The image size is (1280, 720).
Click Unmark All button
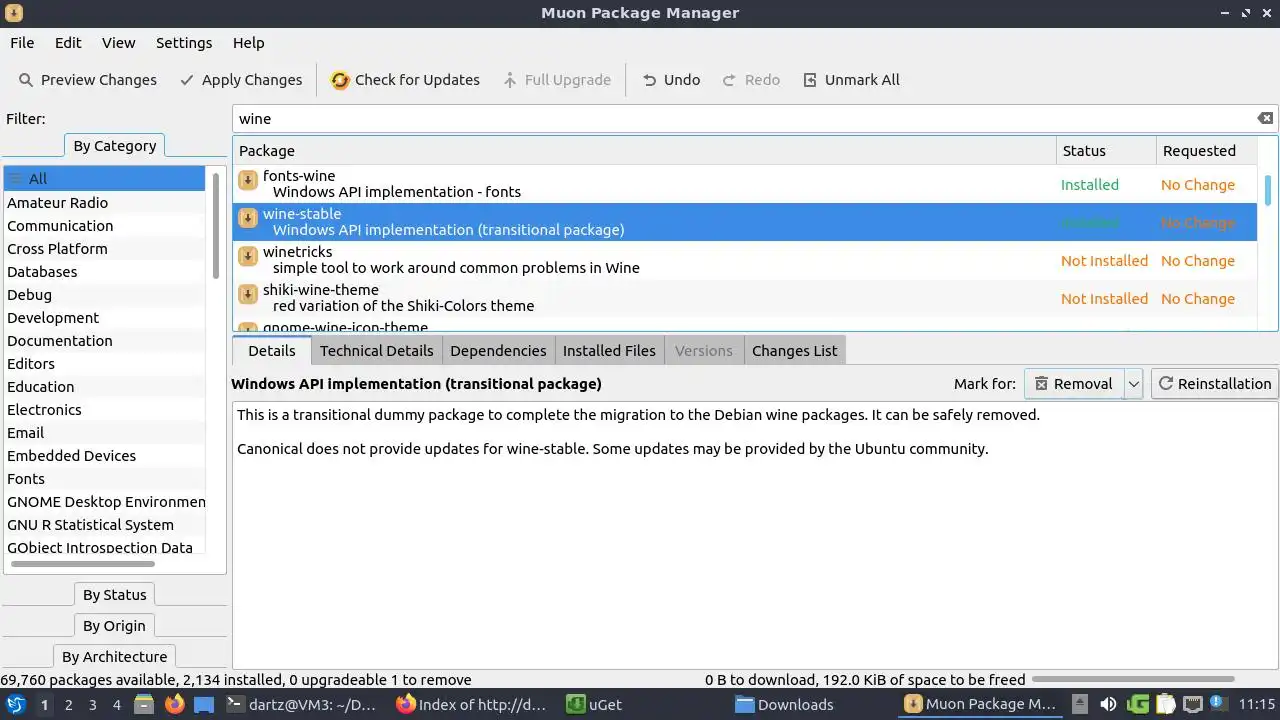(851, 80)
